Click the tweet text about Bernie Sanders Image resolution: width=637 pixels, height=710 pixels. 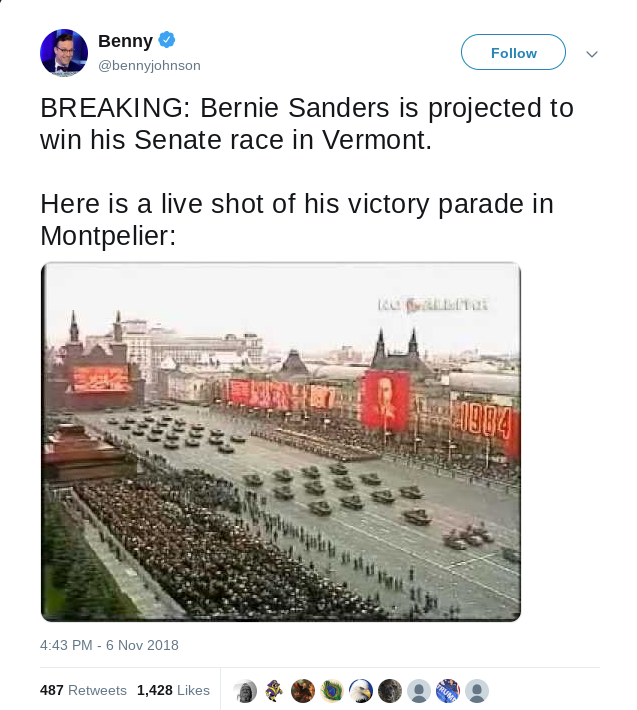tap(307, 123)
